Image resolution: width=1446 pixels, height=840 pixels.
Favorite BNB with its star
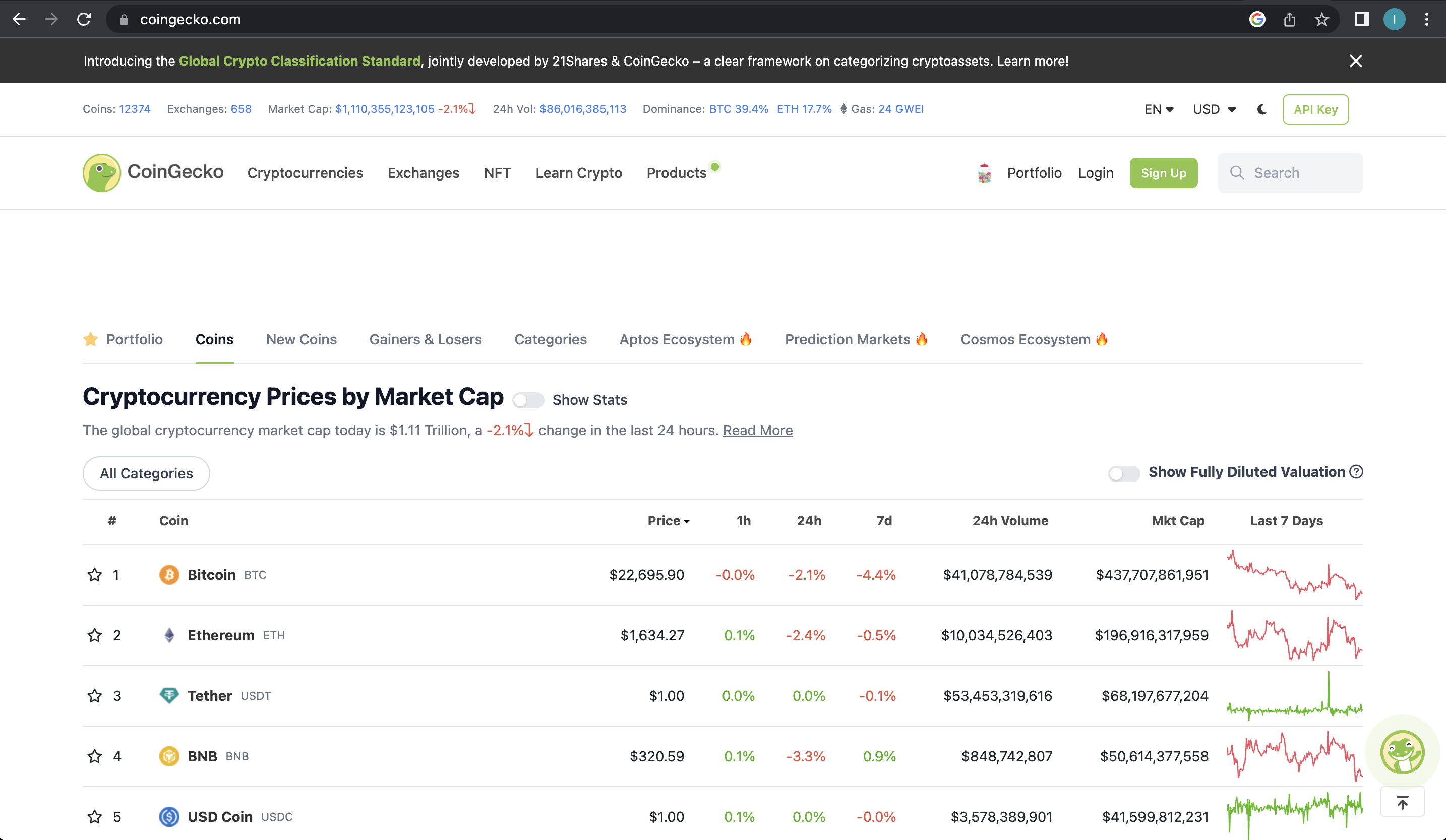pyautogui.click(x=95, y=756)
